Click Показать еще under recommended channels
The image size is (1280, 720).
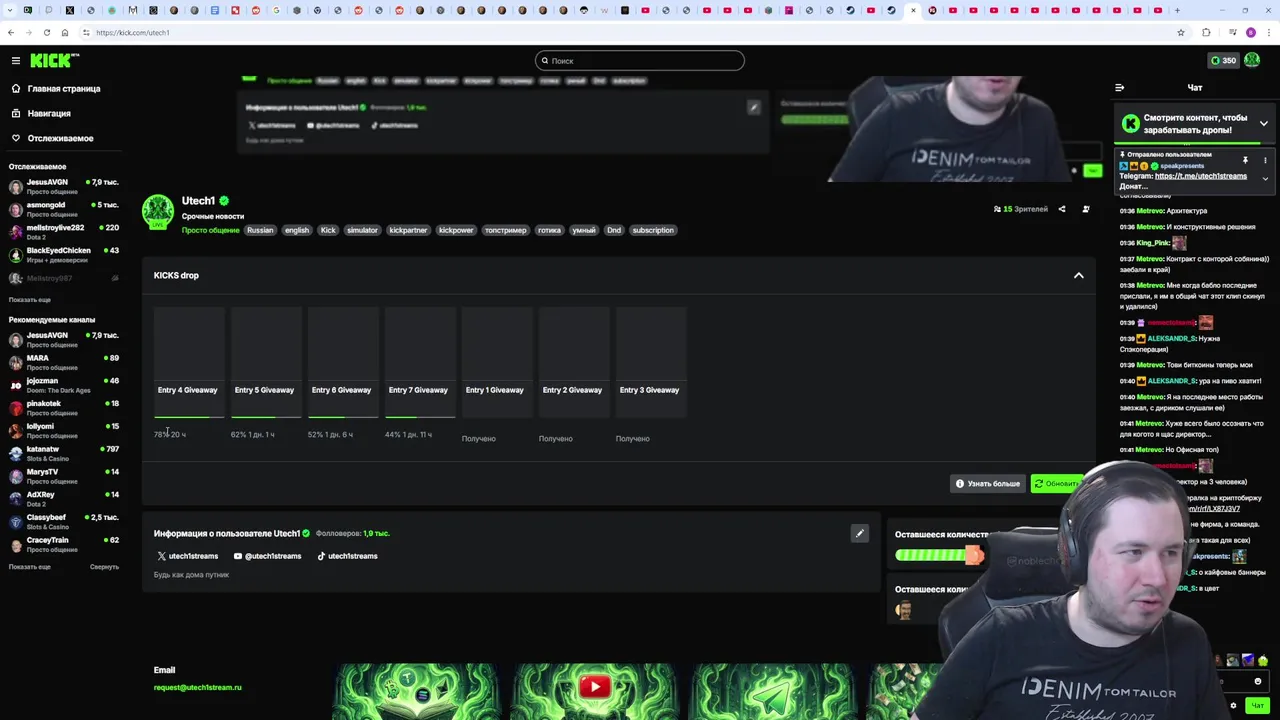tap(30, 567)
